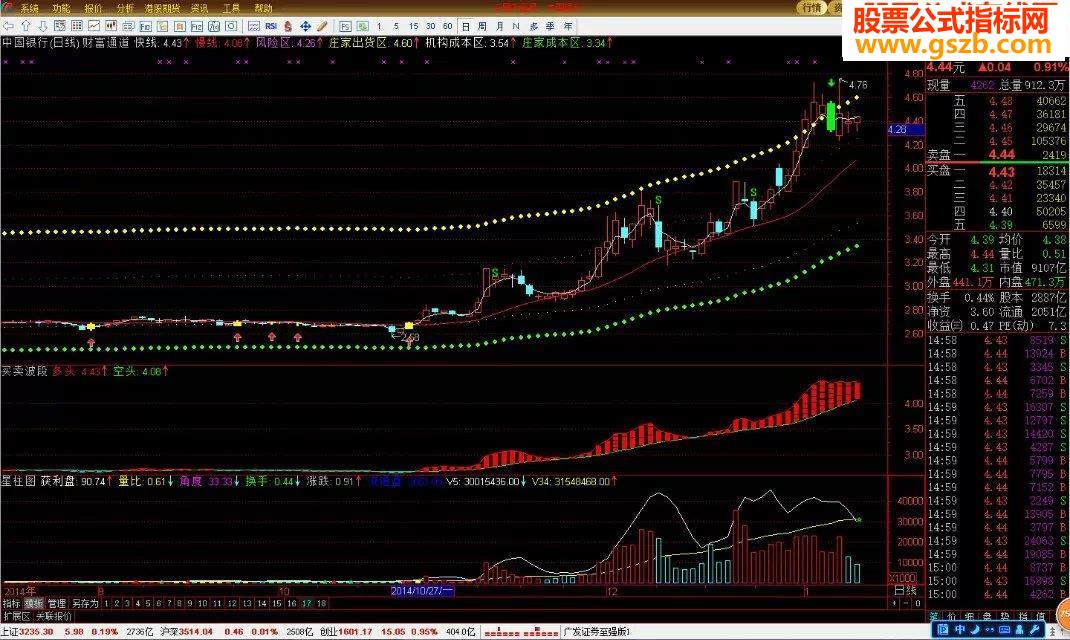Click the down arrow toolbar icon

(x=43, y=26)
